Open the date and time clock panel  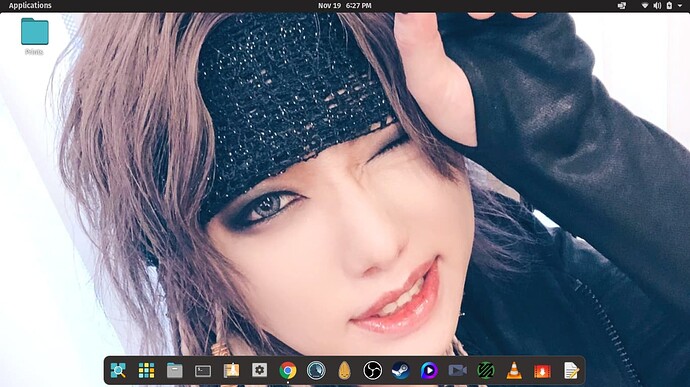tap(345, 6)
